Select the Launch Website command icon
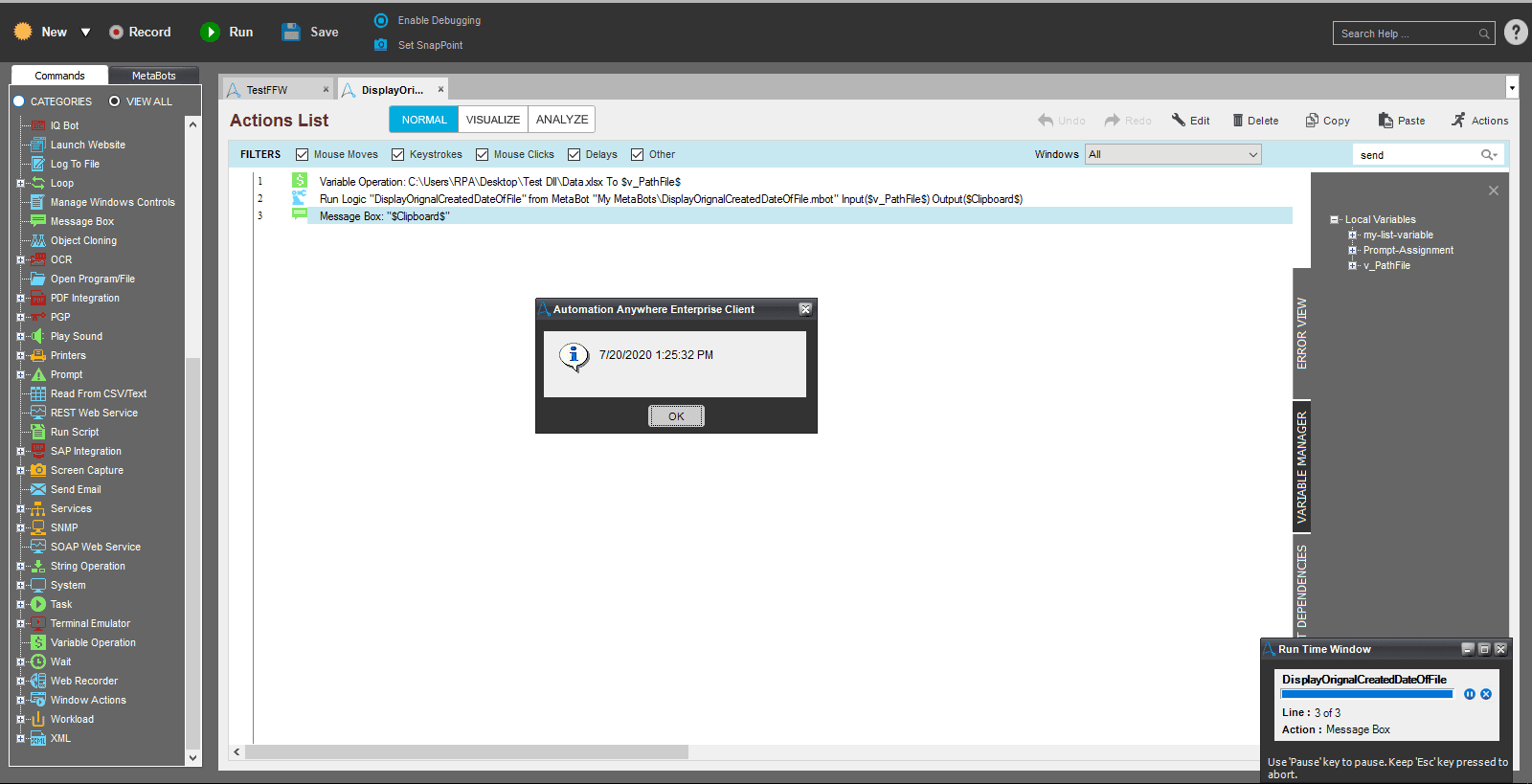The image size is (1532, 784). pos(38,145)
